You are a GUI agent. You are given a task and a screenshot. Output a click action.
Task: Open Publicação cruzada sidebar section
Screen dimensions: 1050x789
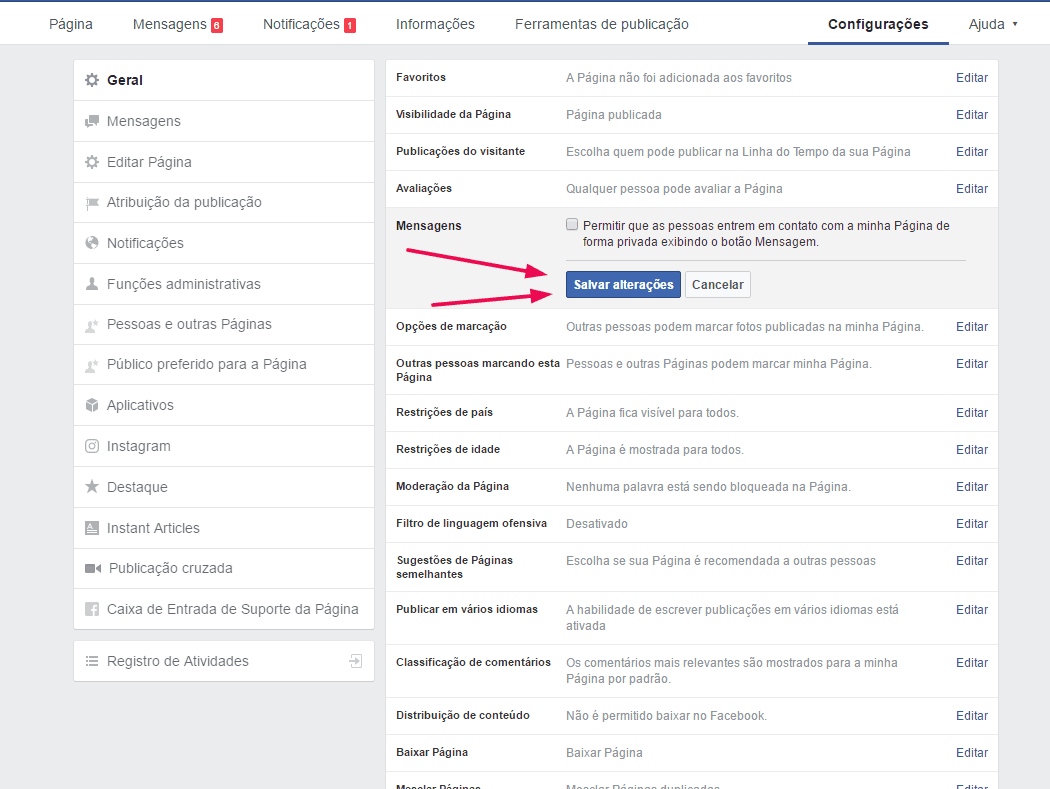pyautogui.click(x=224, y=568)
